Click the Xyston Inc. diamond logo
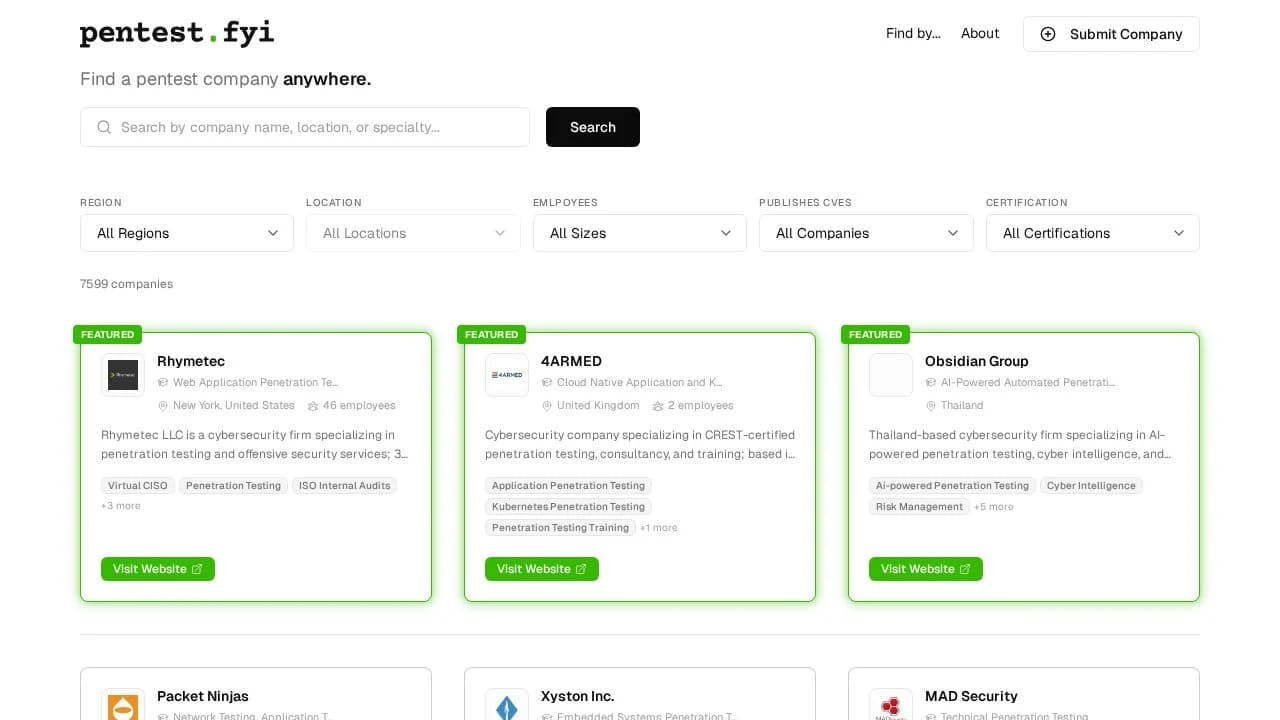This screenshot has width=1280, height=720. pyautogui.click(x=506, y=707)
